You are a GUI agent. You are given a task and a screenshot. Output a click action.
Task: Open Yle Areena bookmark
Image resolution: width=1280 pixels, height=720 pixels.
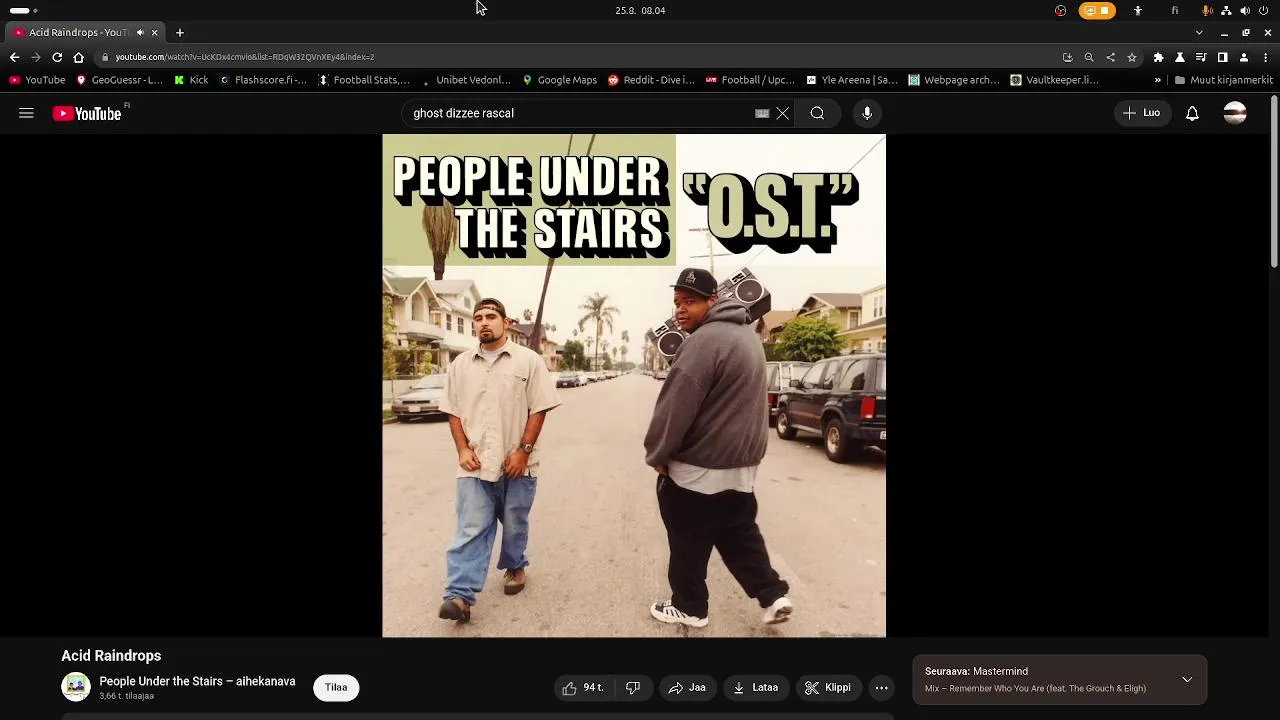click(851, 80)
